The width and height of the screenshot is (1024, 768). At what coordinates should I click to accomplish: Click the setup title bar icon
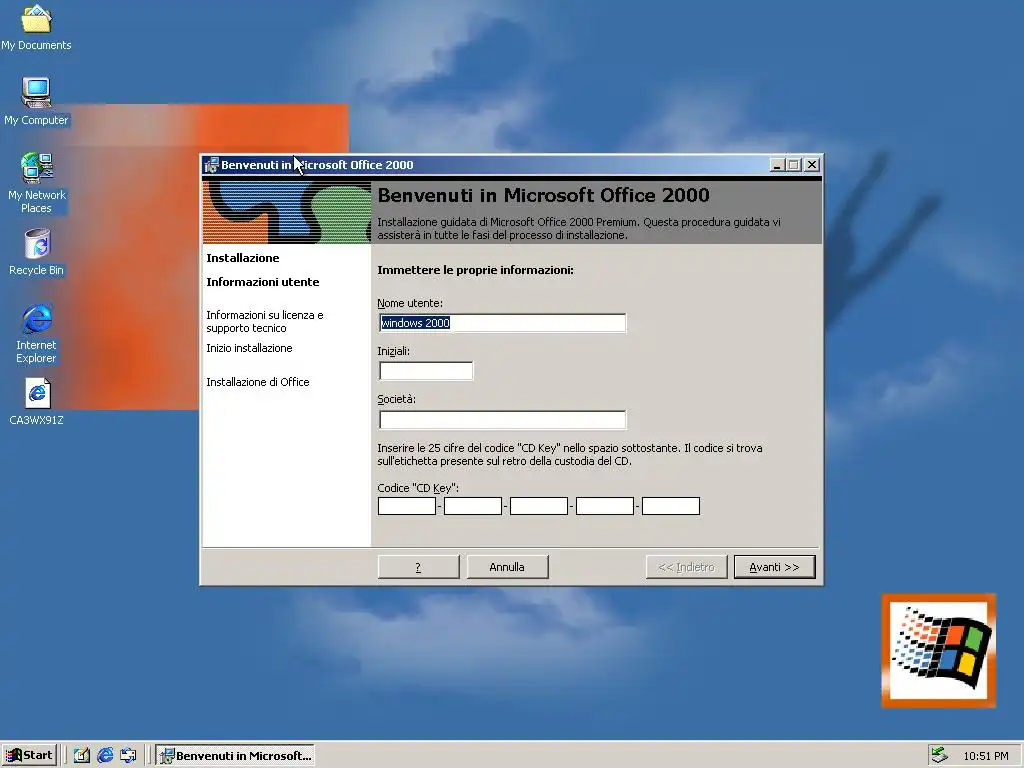(x=211, y=165)
